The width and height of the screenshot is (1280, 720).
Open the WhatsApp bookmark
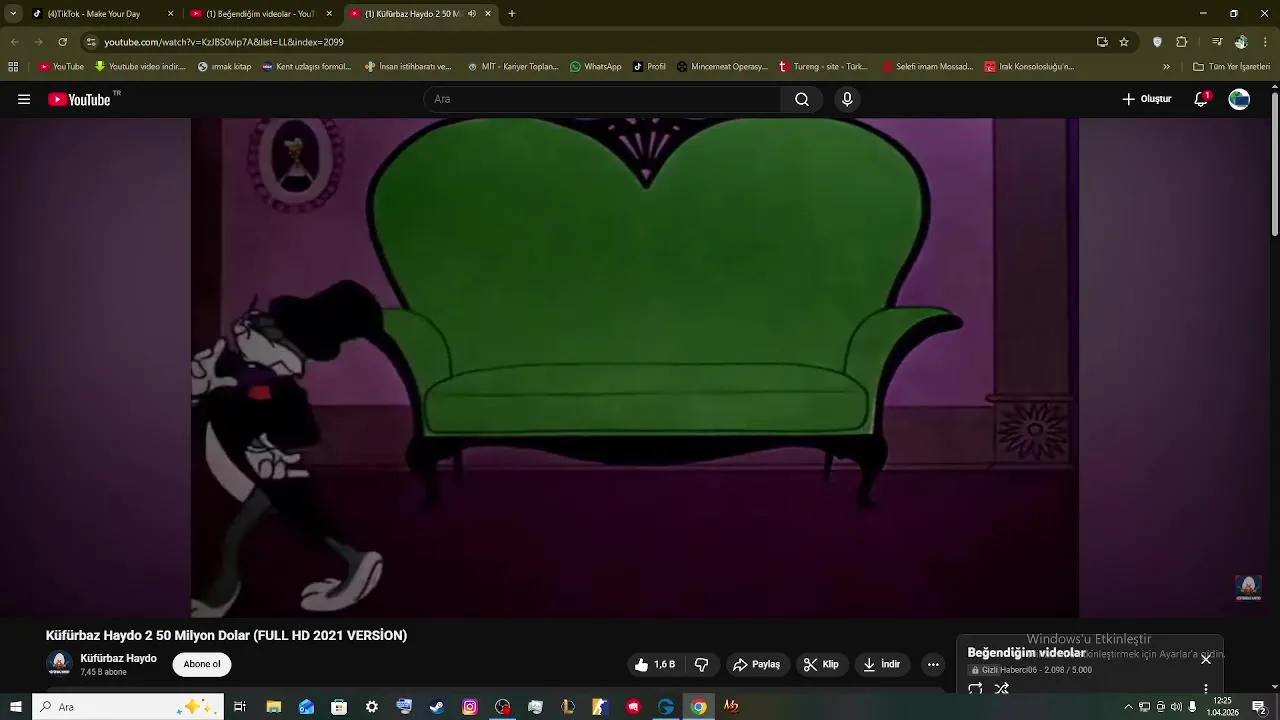595,67
